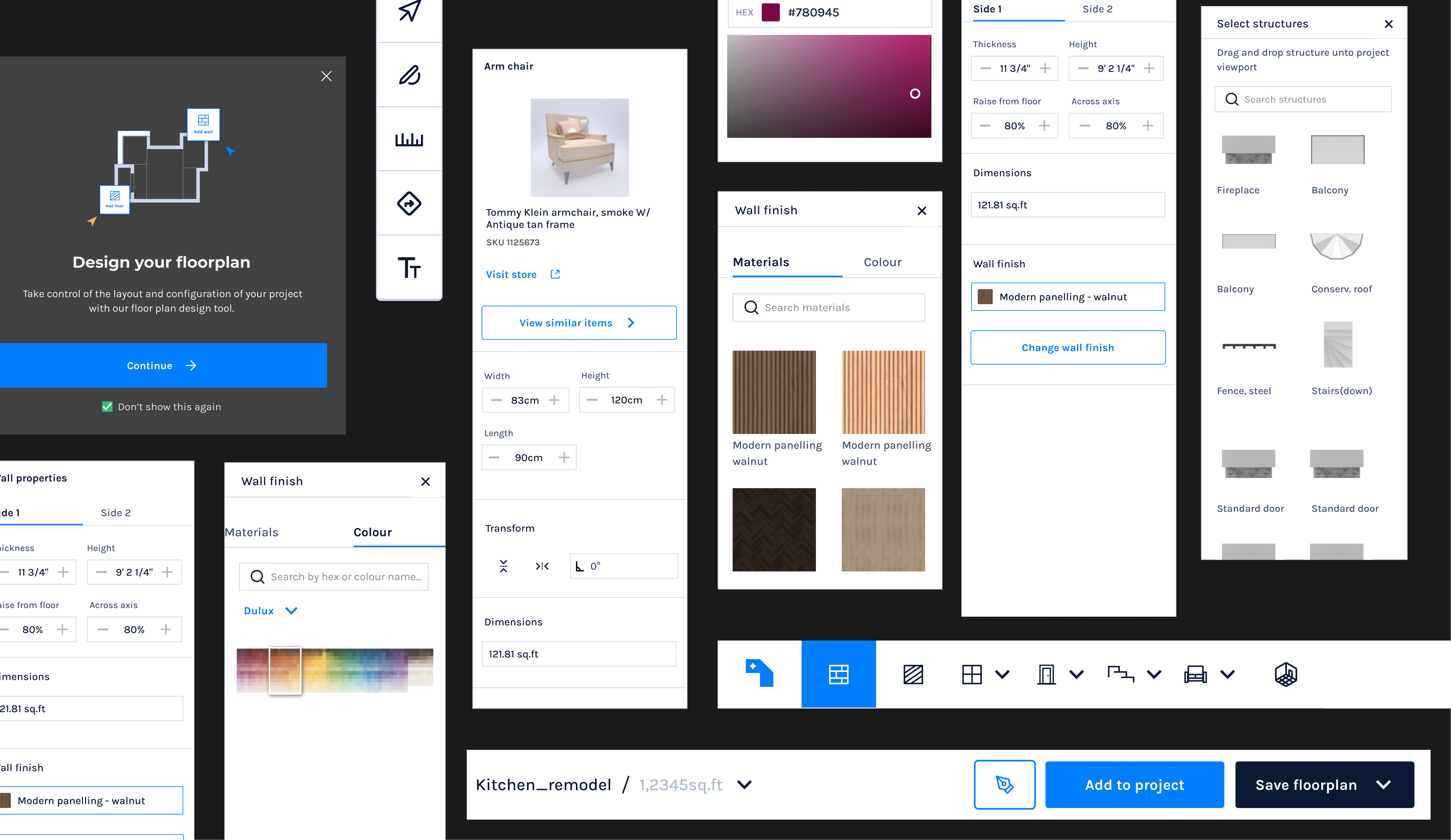Image resolution: width=1451 pixels, height=840 pixels.
Task: Select the ruler measurement tool
Action: point(409,139)
